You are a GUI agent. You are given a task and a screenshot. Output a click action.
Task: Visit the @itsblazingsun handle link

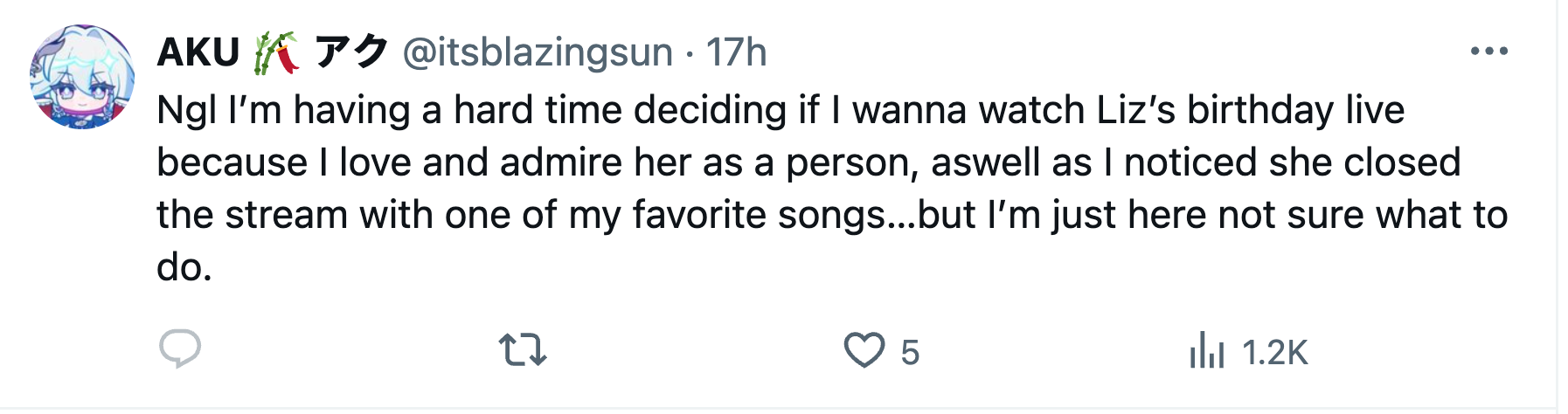click(538, 52)
